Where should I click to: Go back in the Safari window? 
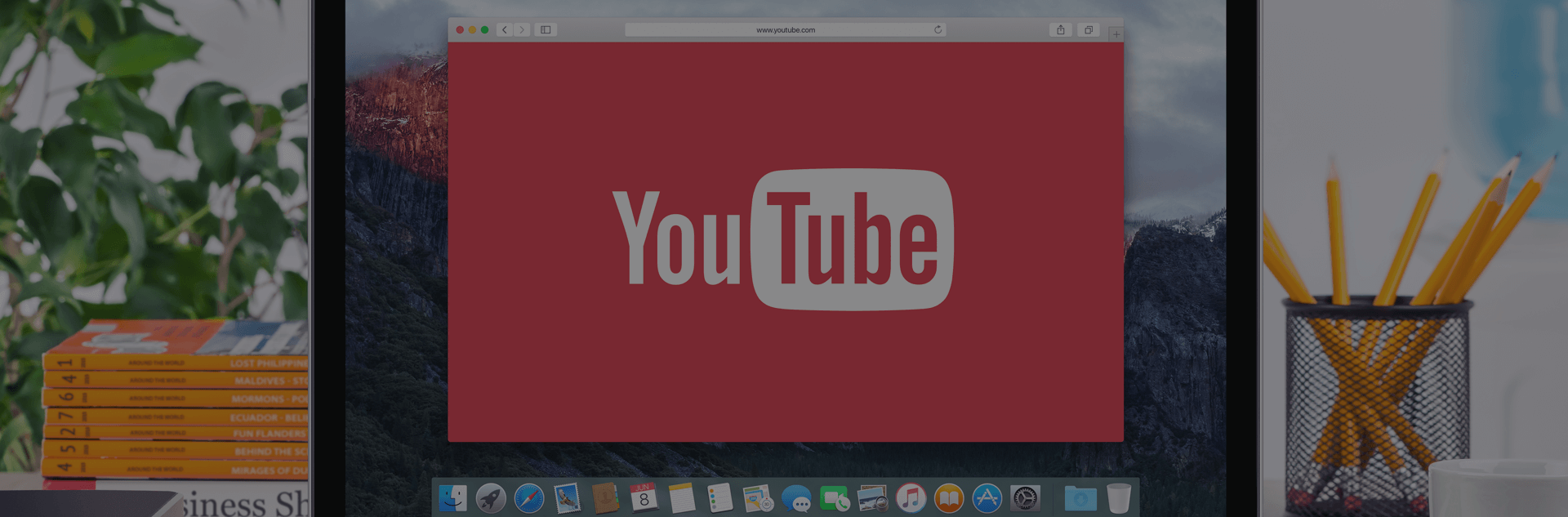pos(505,30)
